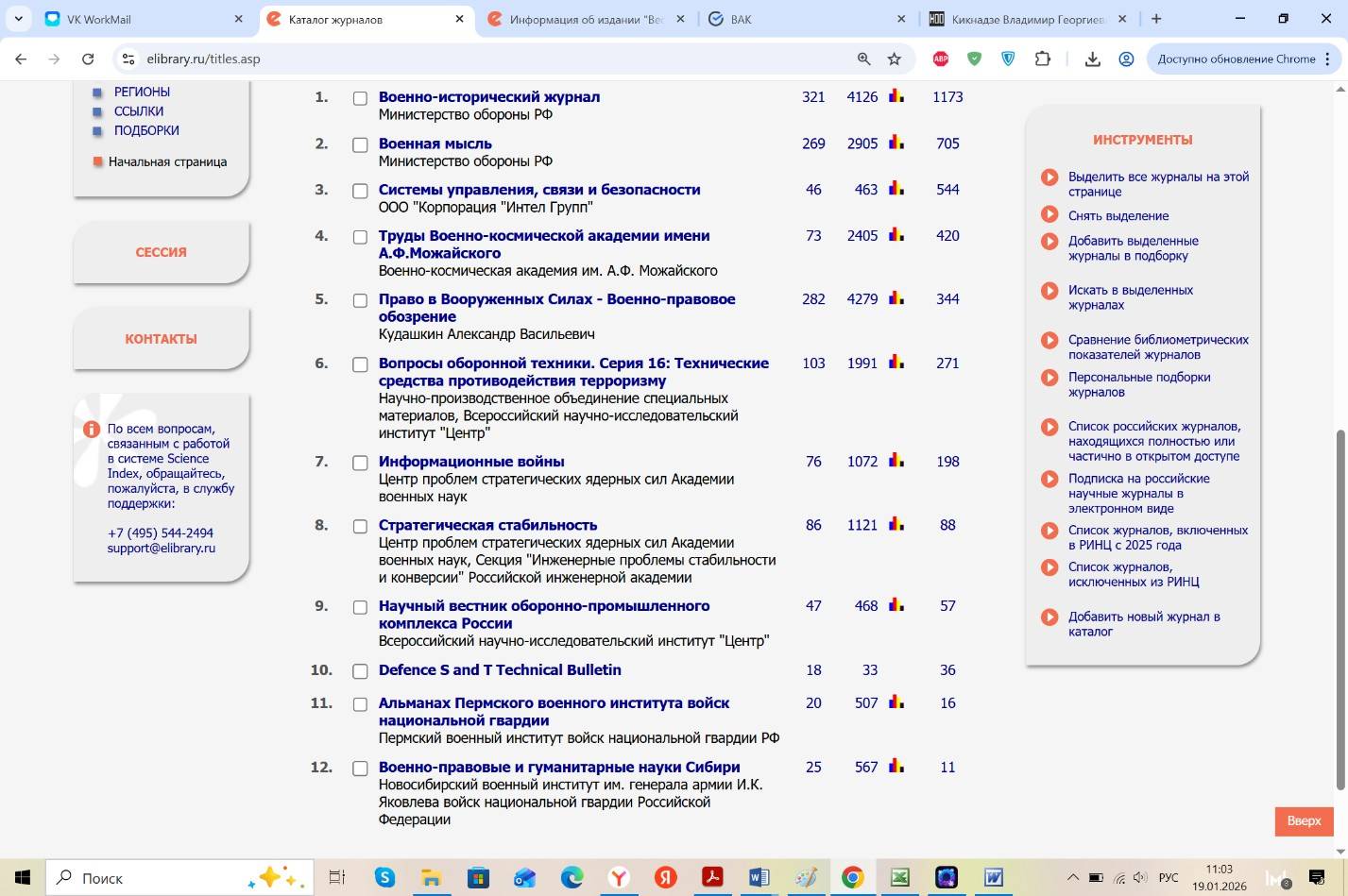Tick checkbox for Стратегическая стабильность
The width and height of the screenshot is (1348, 896).
(x=360, y=526)
